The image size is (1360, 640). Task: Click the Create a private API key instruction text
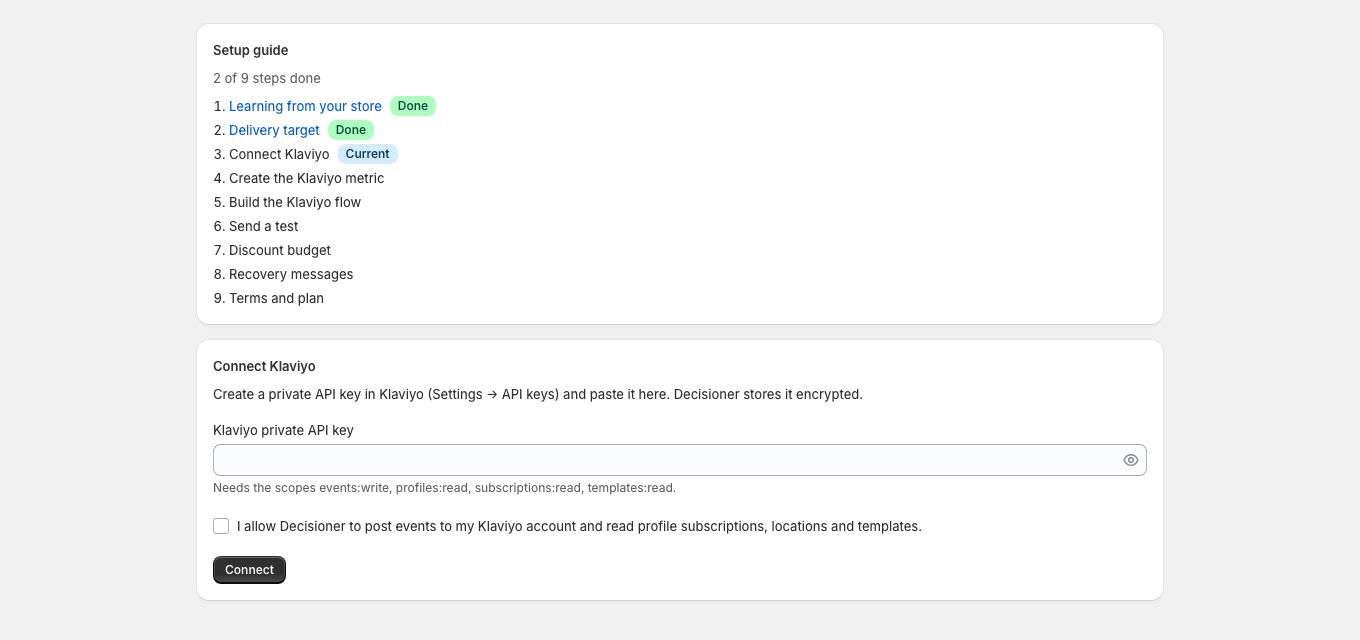[538, 394]
